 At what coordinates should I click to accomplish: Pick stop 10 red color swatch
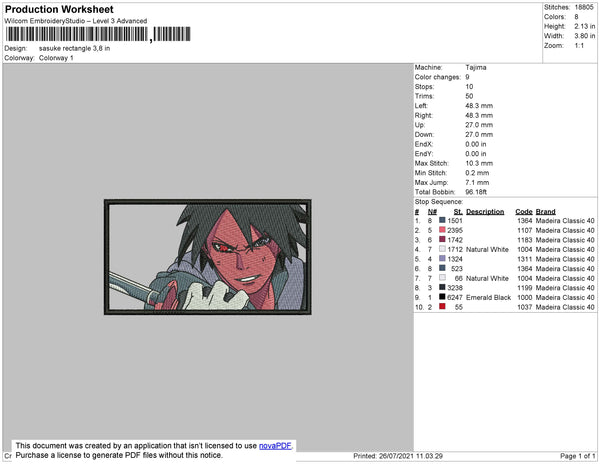click(x=442, y=306)
